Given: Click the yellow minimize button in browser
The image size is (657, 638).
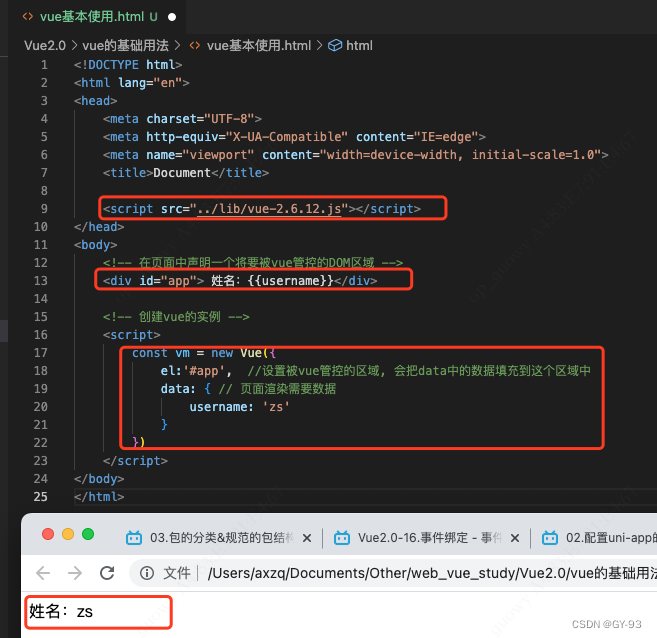Looking at the screenshot, I should pyautogui.click(x=68, y=534).
